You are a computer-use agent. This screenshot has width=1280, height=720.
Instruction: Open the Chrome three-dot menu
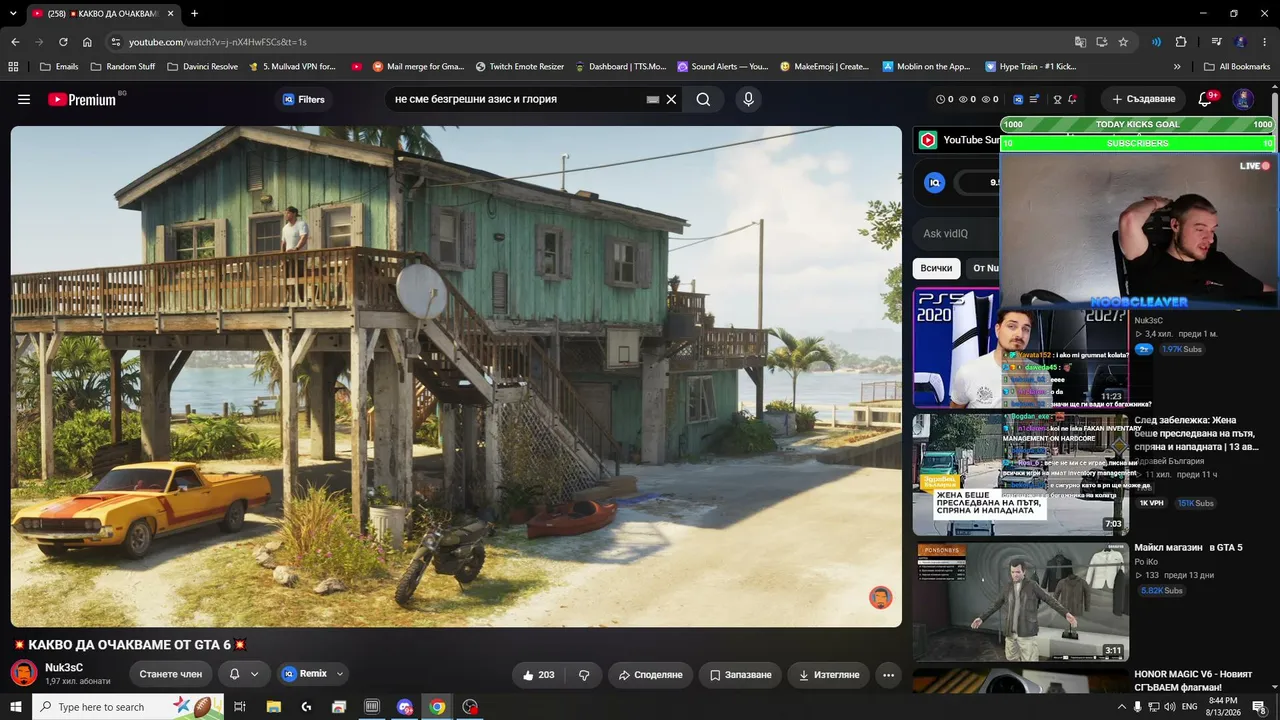tap(1264, 42)
